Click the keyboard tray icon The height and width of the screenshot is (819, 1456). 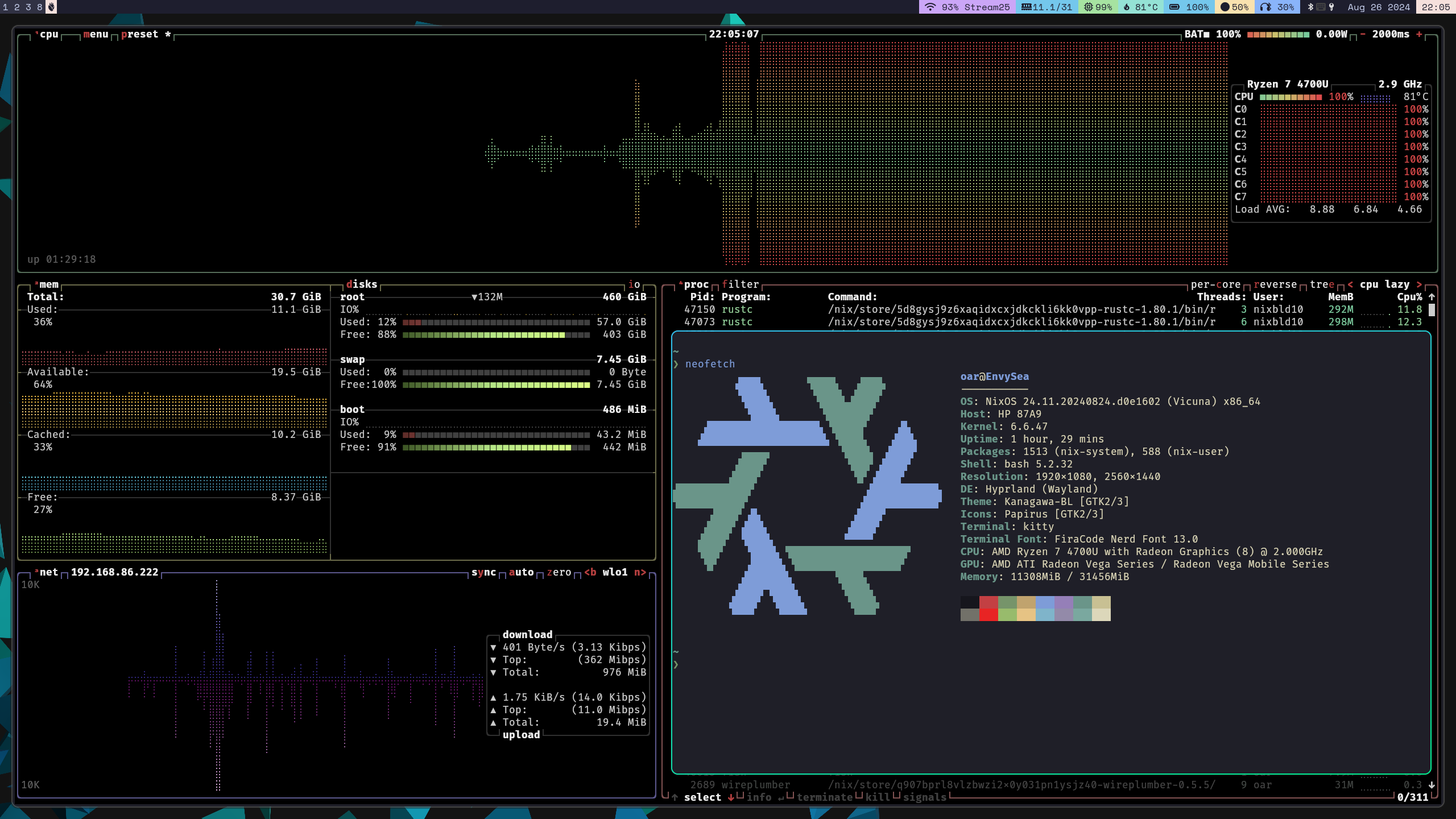(1321, 7)
